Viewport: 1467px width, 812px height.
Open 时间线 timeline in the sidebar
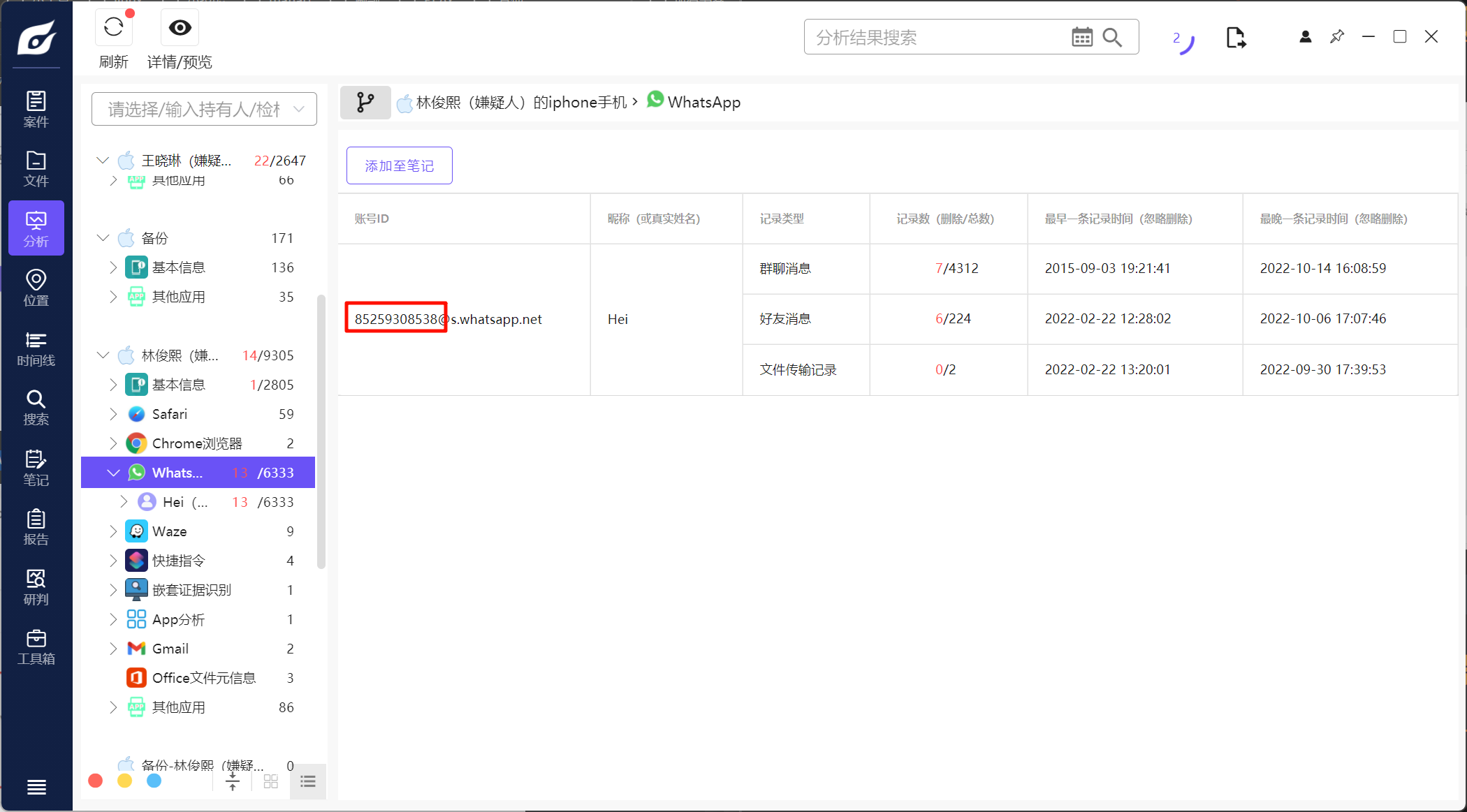pos(36,348)
